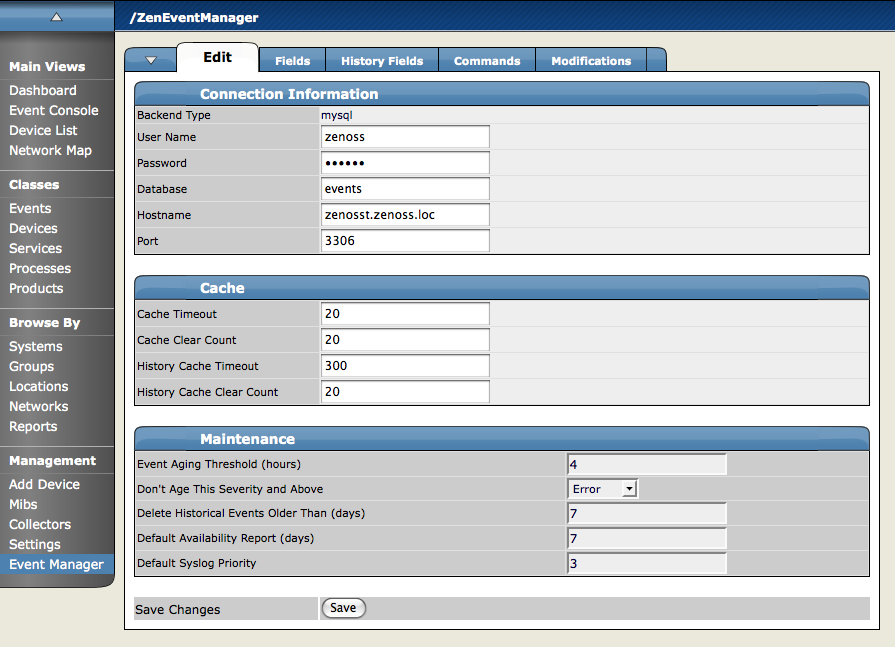Open the Reports link
Viewport: 895px width, 647px height.
click(33, 426)
